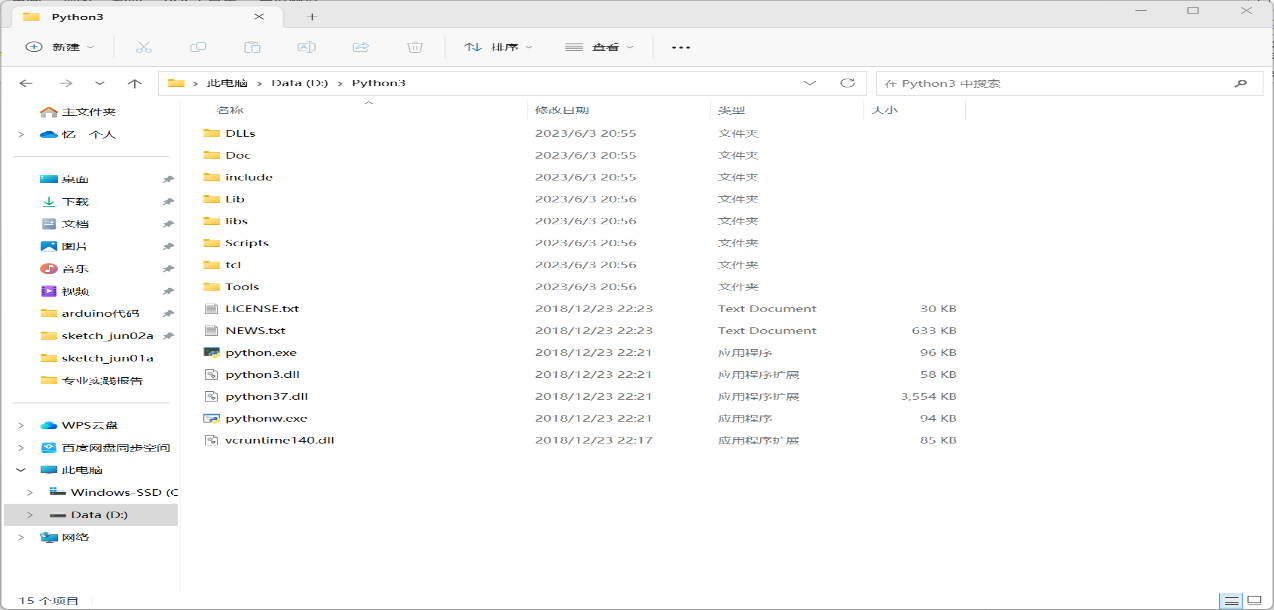The width and height of the screenshot is (1274, 610).
Task: Click Data (D:) in the address breadcrumb
Action: (x=300, y=83)
